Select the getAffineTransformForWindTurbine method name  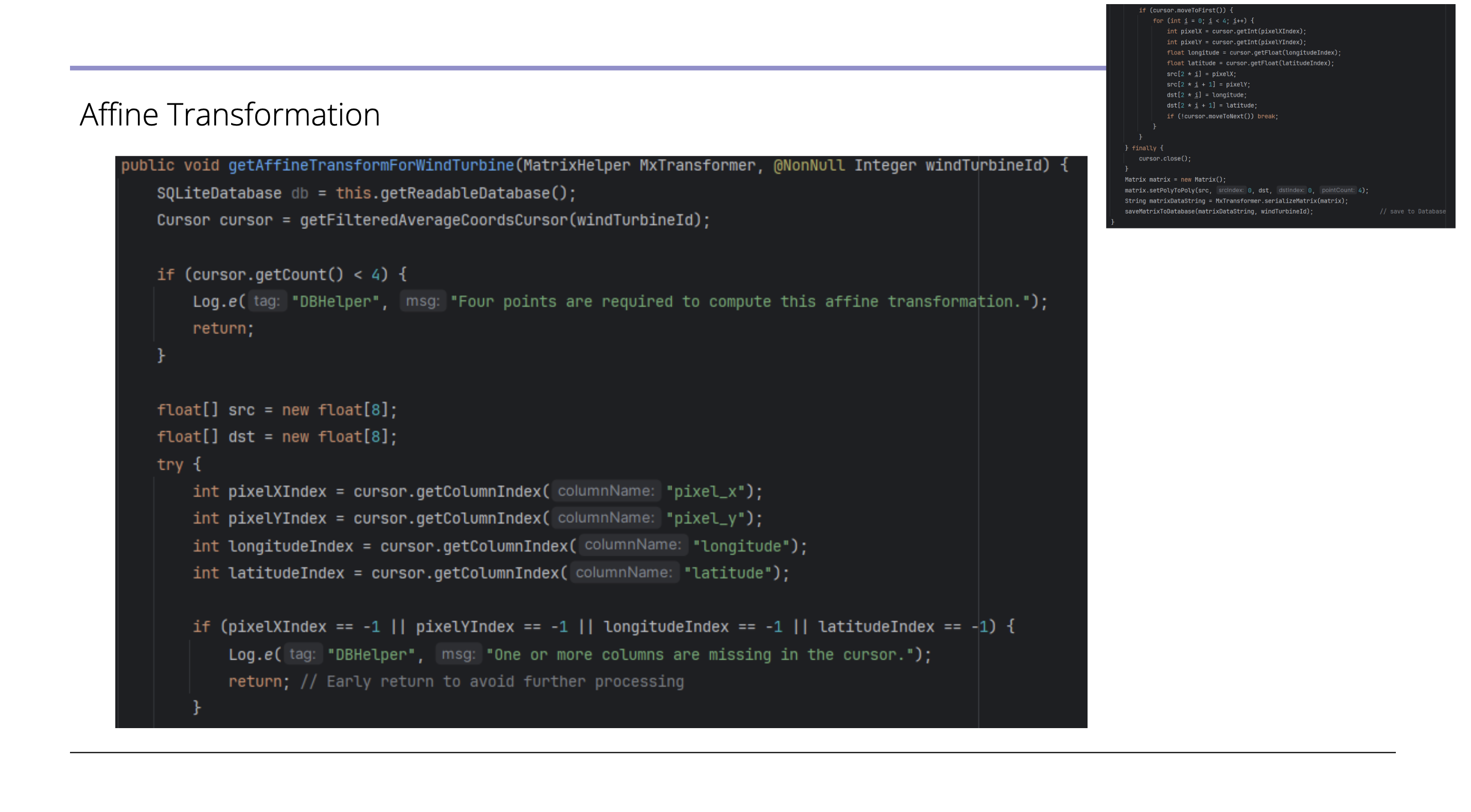pos(371,166)
